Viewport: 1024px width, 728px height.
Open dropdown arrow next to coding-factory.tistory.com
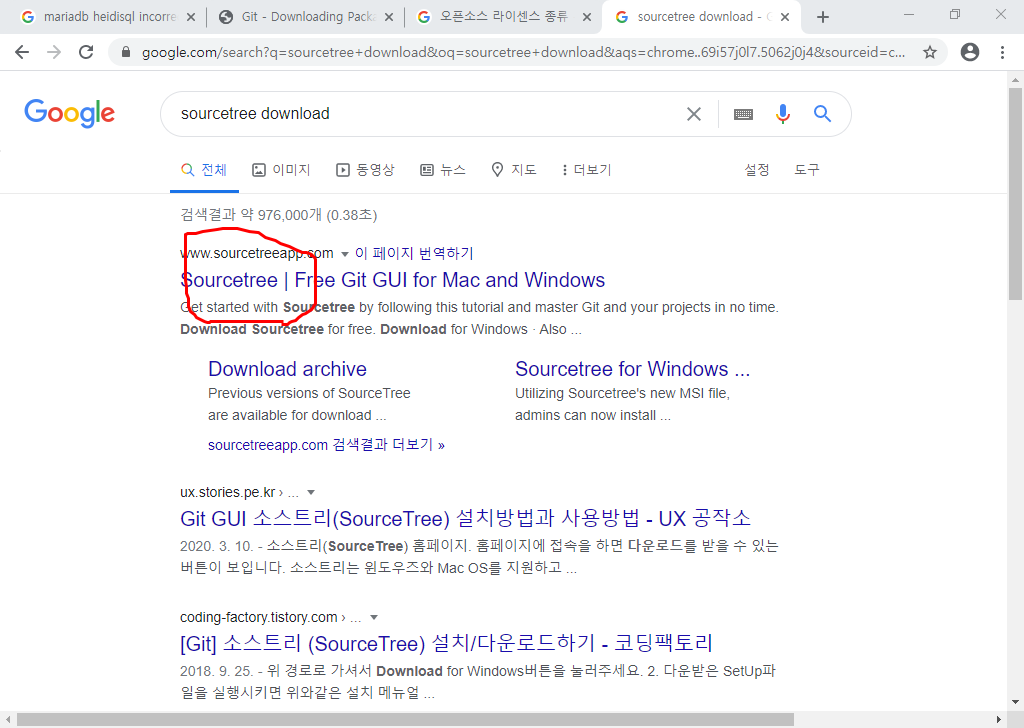tap(374, 618)
